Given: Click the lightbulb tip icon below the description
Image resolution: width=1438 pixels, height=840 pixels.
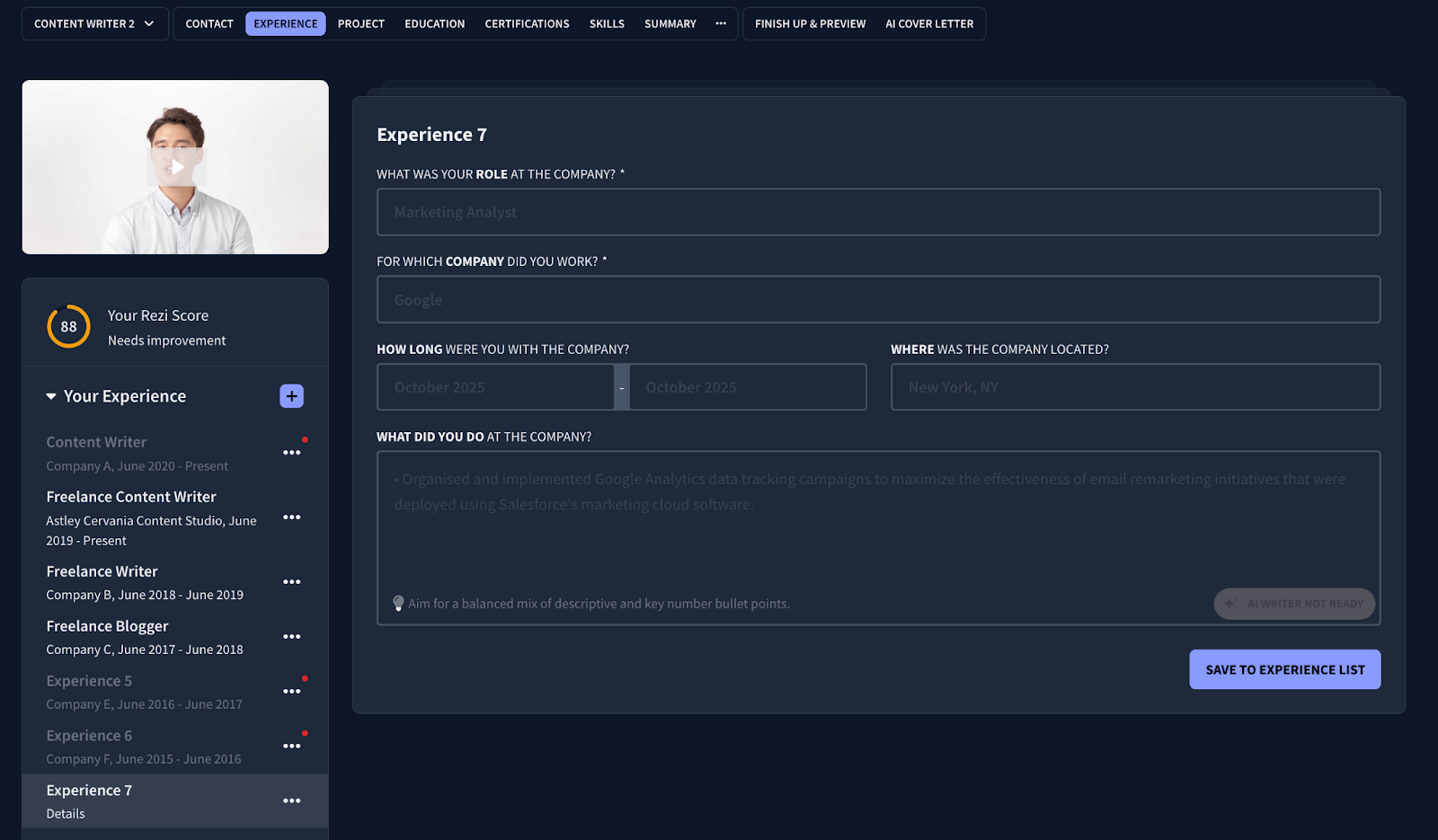Looking at the screenshot, I should click(x=400, y=603).
